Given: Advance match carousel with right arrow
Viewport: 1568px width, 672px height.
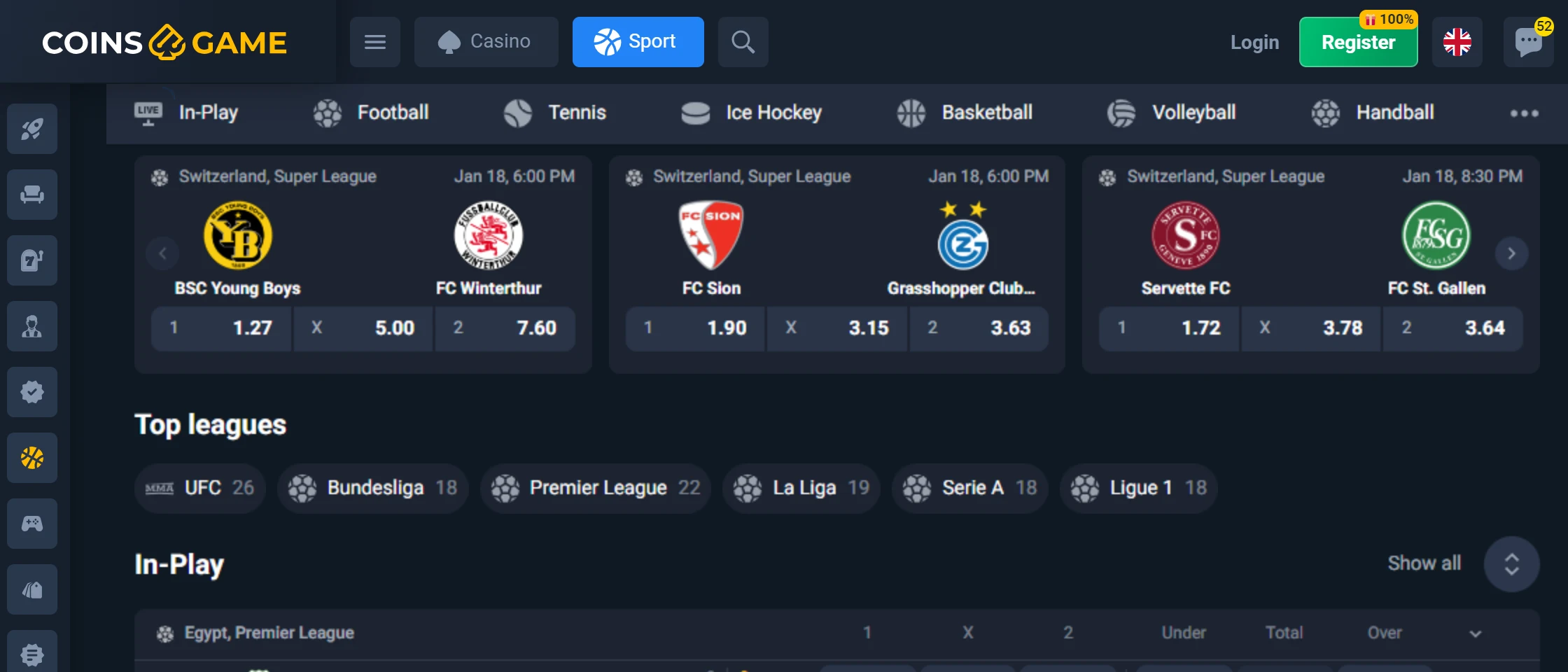Looking at the screenshot, I should pos(1511,253).
